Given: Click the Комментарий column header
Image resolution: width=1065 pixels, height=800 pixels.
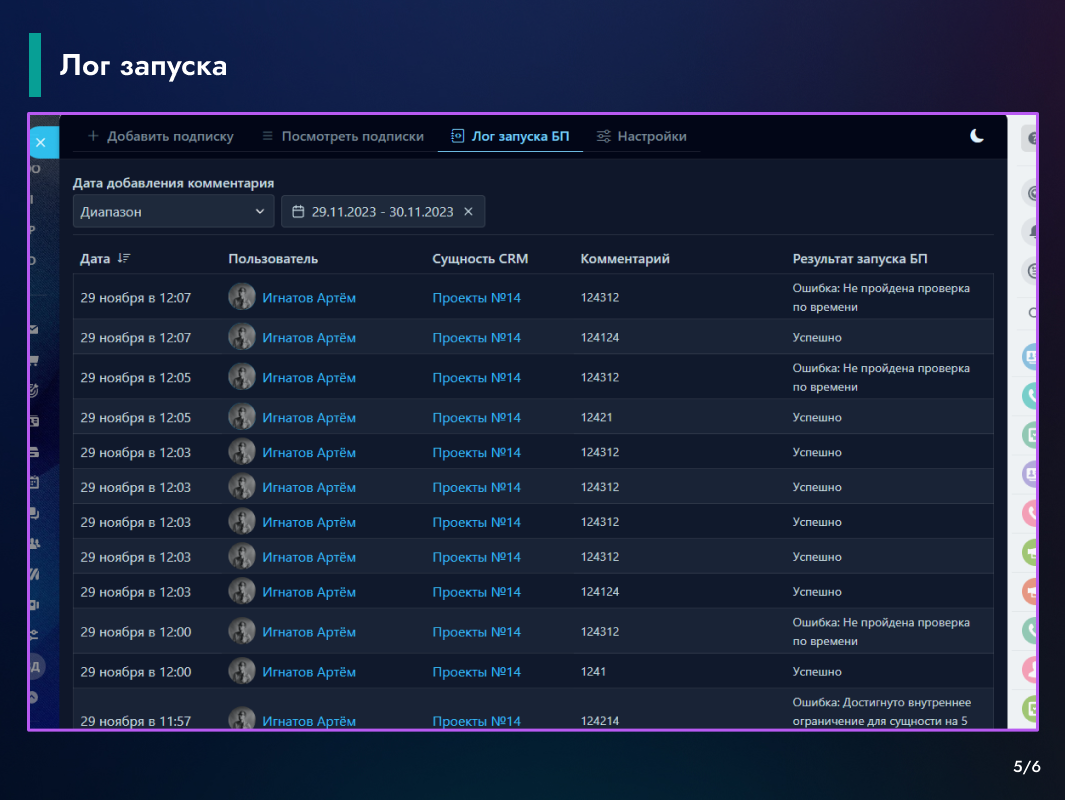Looking at the screenshot, I should pyautogui.click(x=625, y=259).
